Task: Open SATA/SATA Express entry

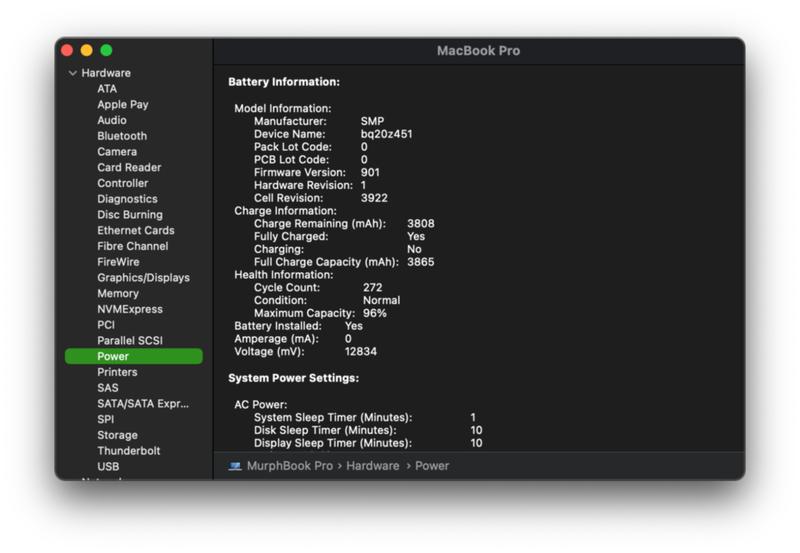Action: [x=143, y=404]
